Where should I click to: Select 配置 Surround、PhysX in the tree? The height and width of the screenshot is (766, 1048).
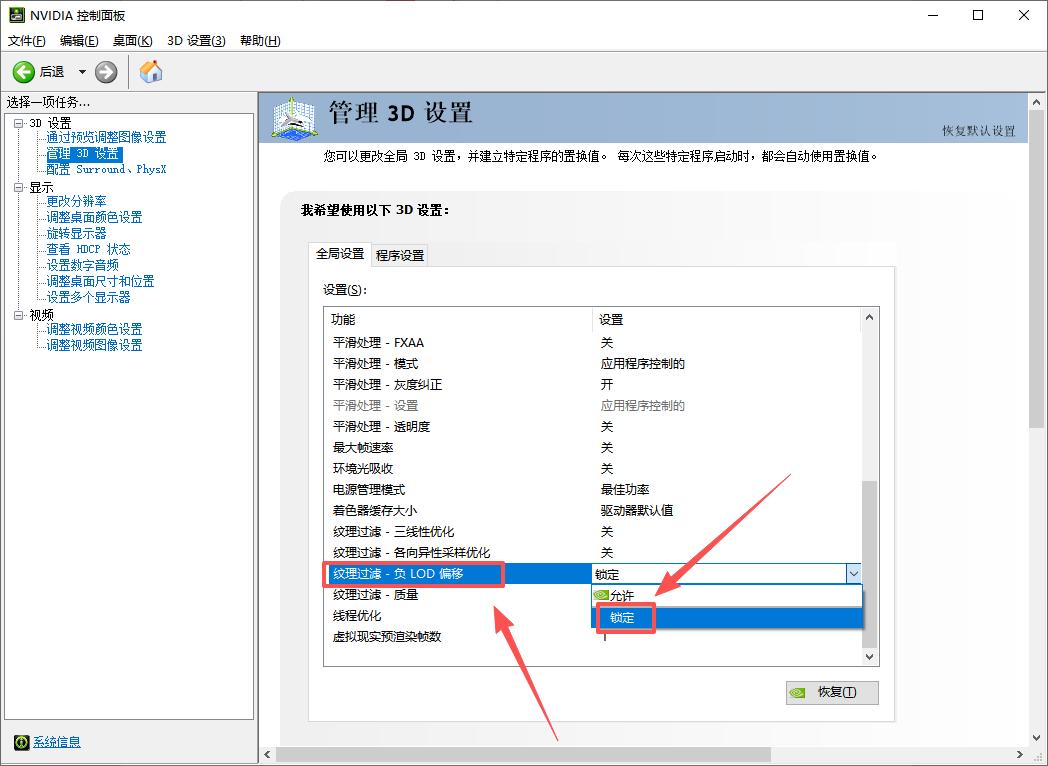[106, 169]
